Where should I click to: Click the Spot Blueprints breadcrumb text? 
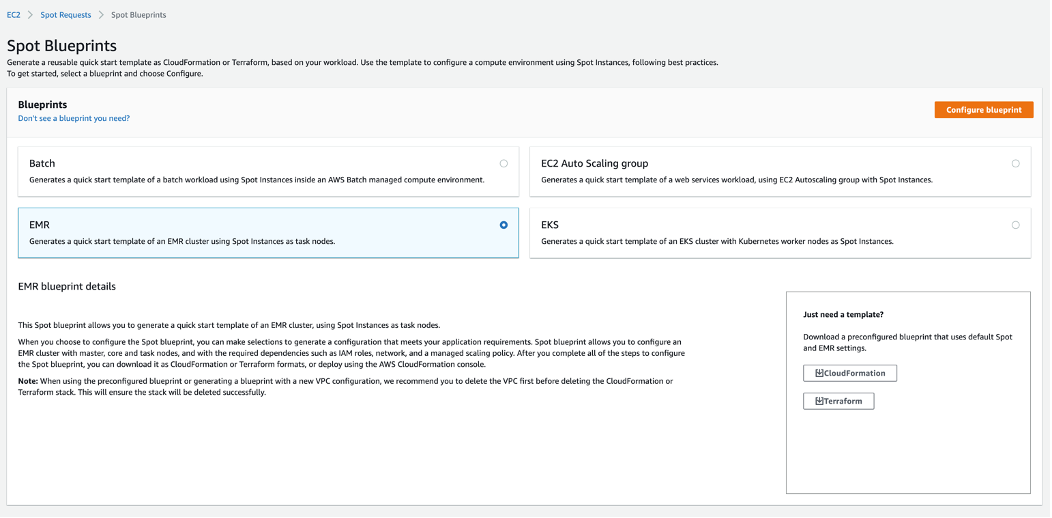pyautogui.click(x=139, y=15)
